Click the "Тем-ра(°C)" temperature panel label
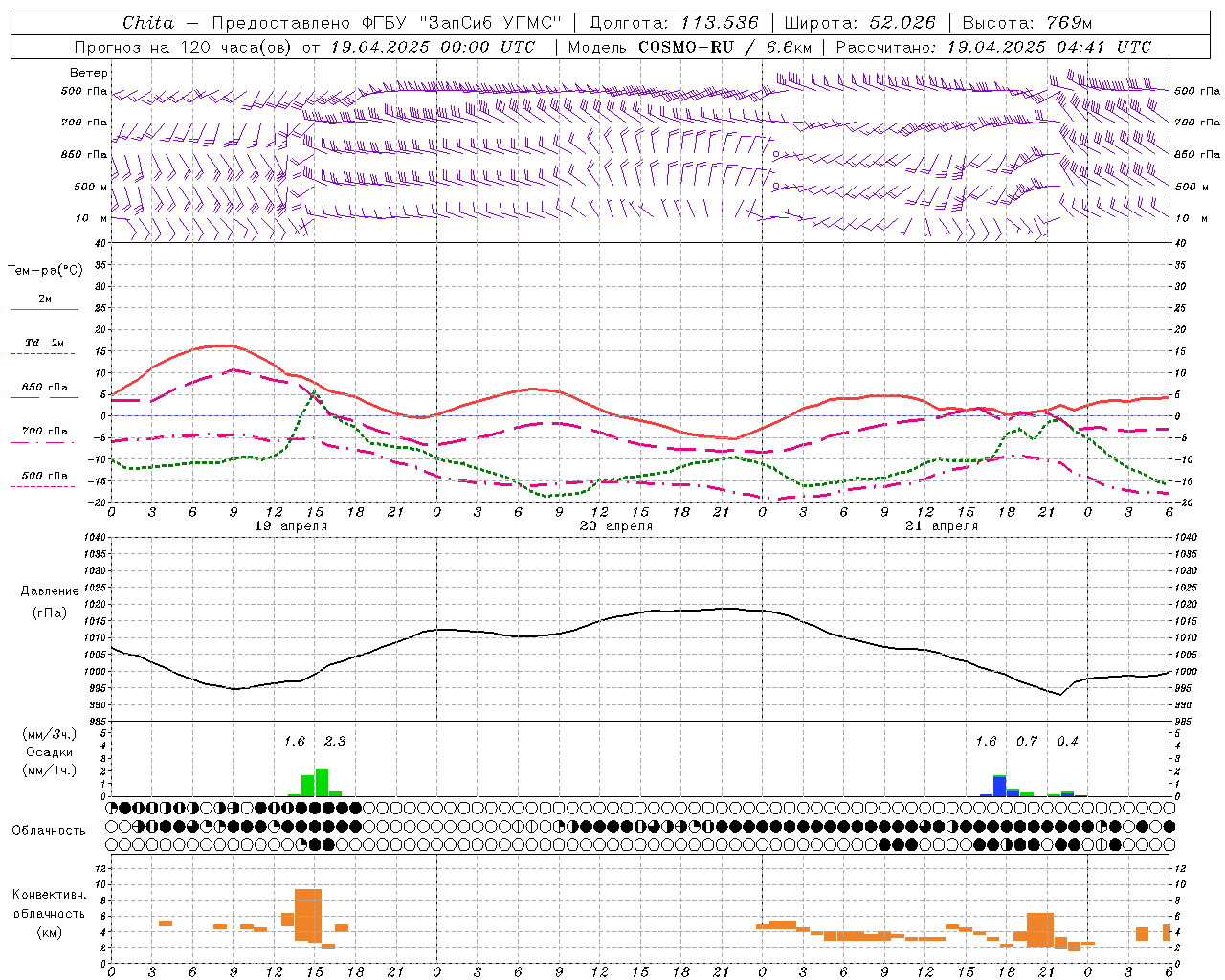The image size is (1225, 980). 45,271
